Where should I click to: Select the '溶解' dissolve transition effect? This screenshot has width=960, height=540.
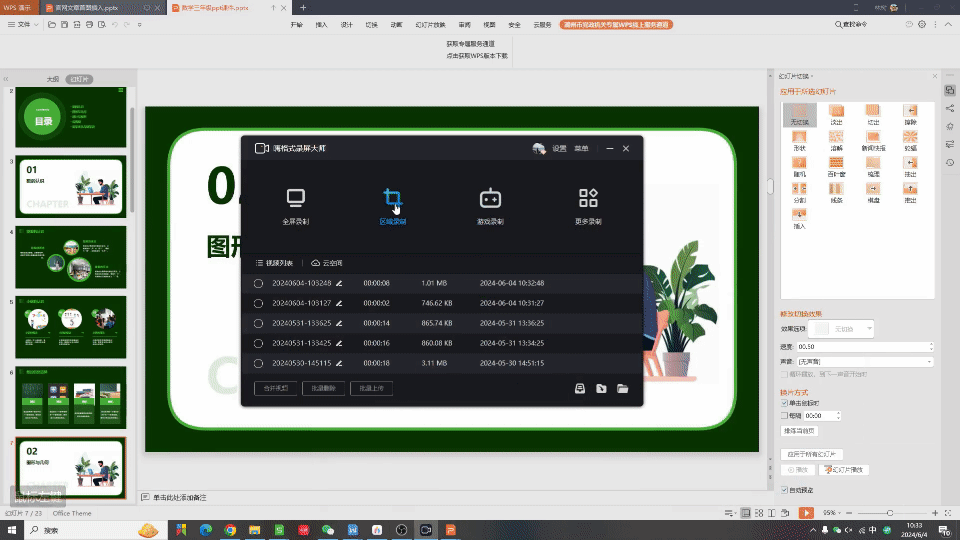836,141
